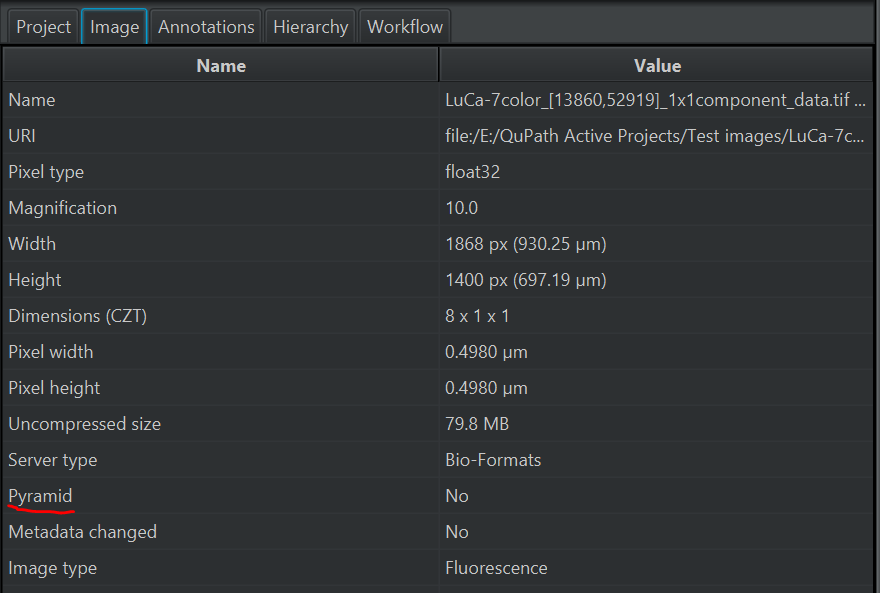Switch to the Hierarchy tab

[x=310, y=26]
